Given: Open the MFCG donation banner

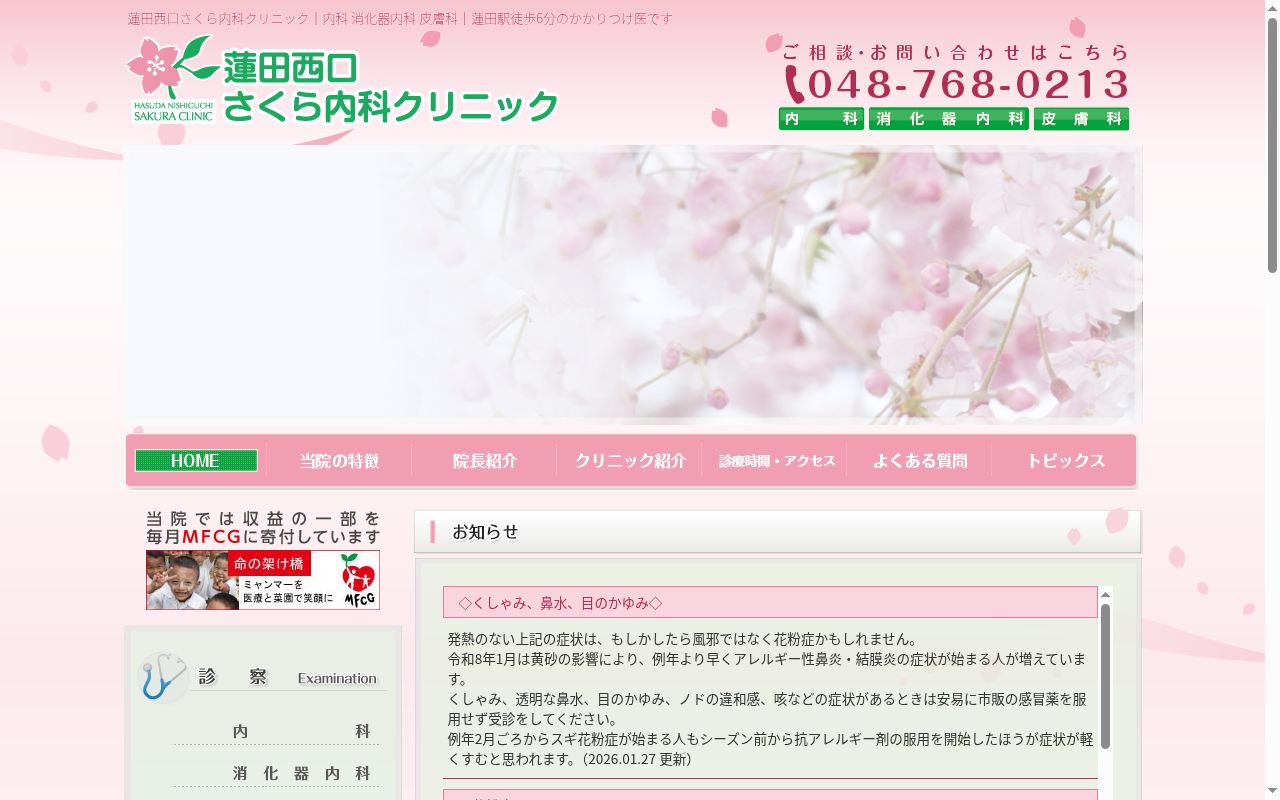Looking at the screenshot, I should 263,580.
